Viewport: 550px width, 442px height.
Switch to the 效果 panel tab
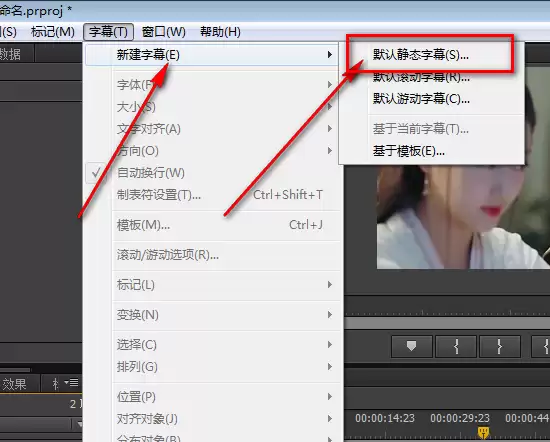pyautogui.click(x=14, y=384)
